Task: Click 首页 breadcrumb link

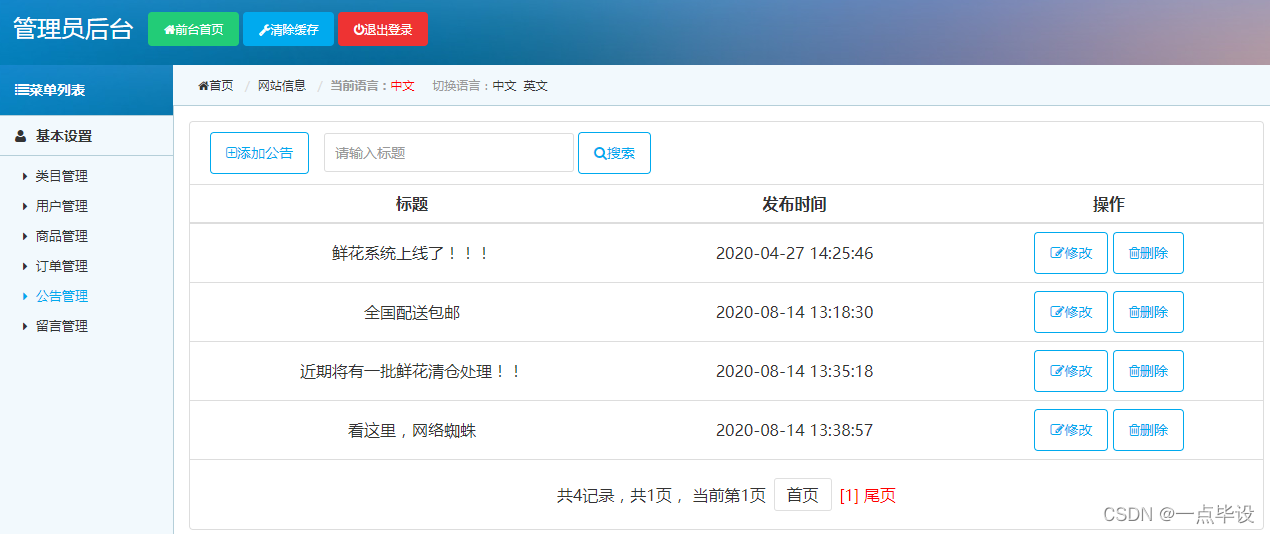Action: point(221,86)
